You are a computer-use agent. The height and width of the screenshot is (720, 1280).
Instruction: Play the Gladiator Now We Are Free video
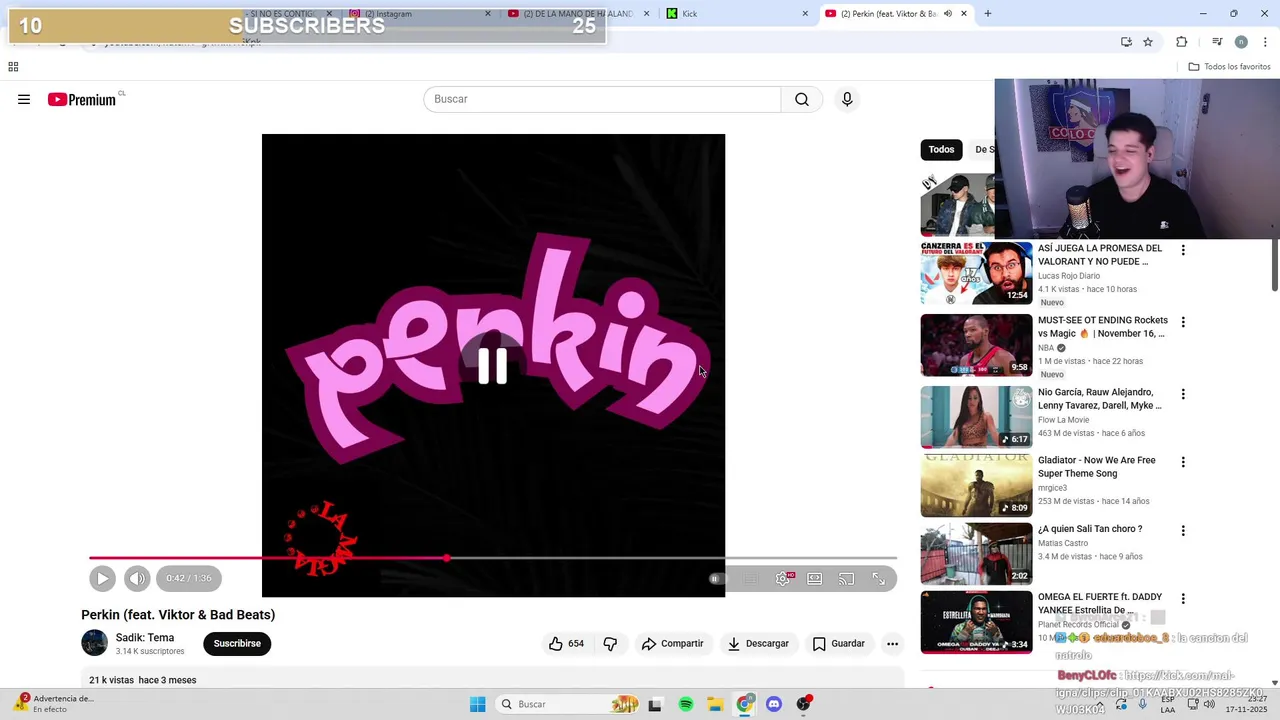pos(976,485)
